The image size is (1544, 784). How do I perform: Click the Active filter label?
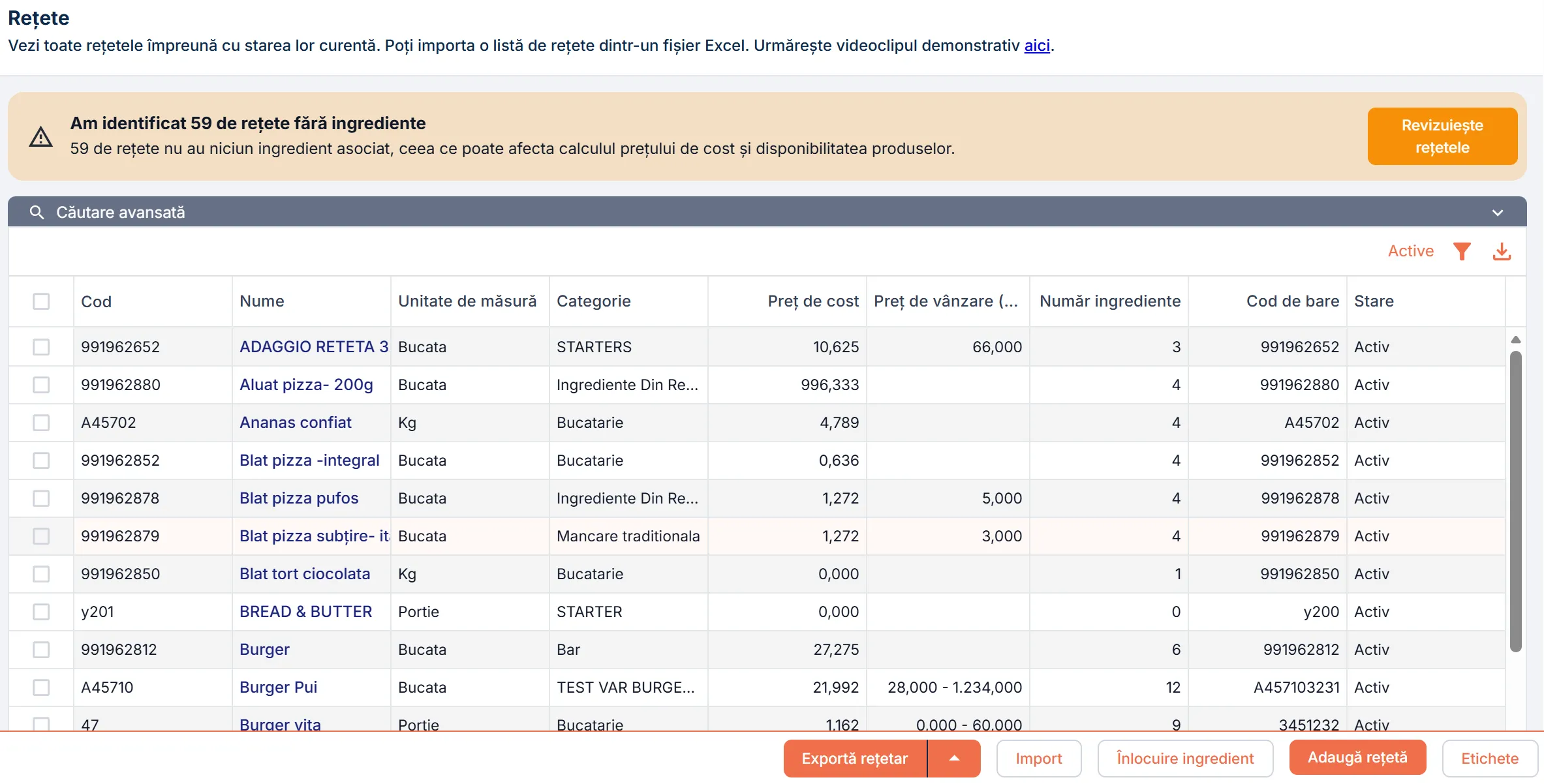click(1411, 251)
